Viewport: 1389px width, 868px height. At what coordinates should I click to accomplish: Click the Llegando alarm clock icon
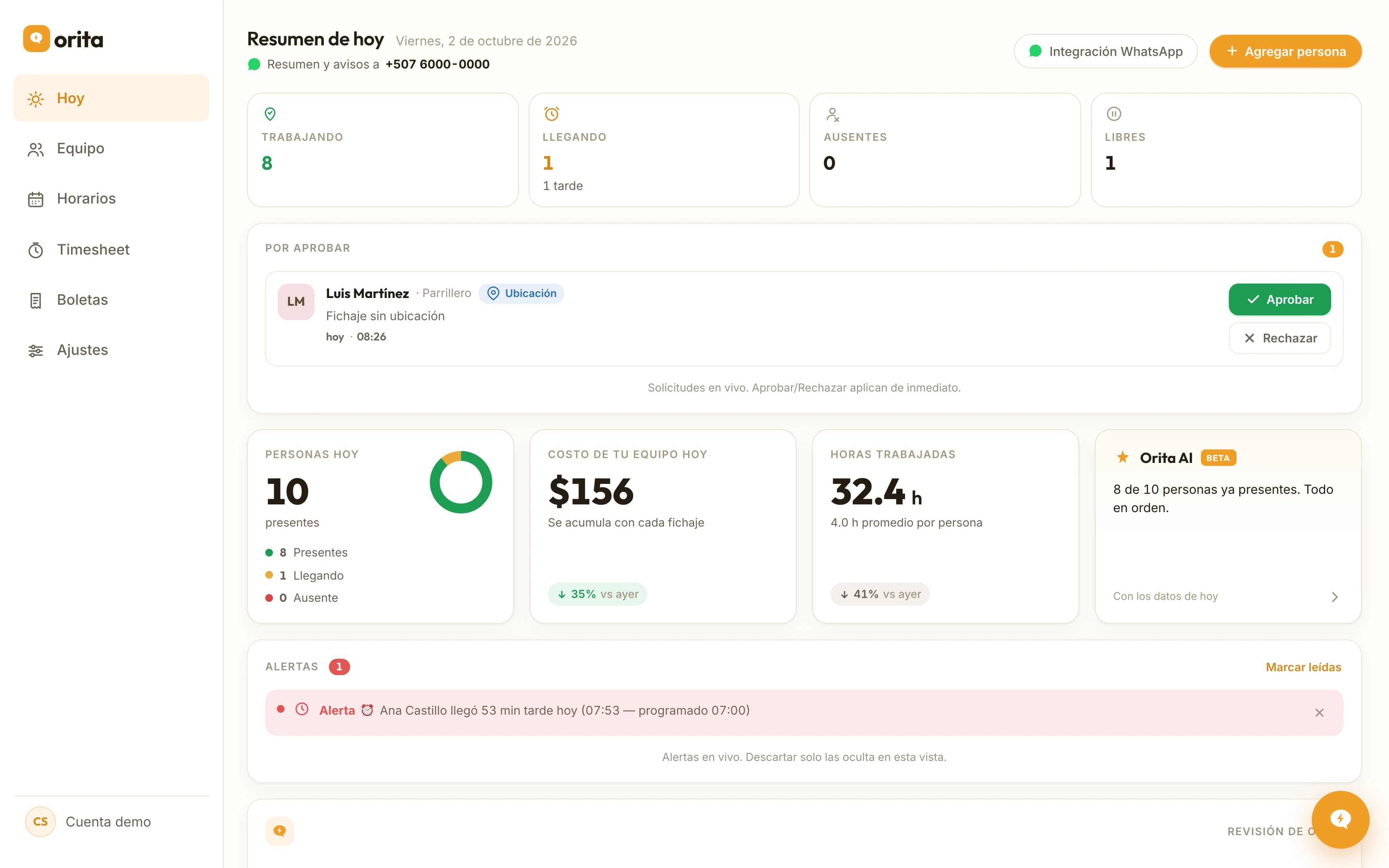pos(552,114)
